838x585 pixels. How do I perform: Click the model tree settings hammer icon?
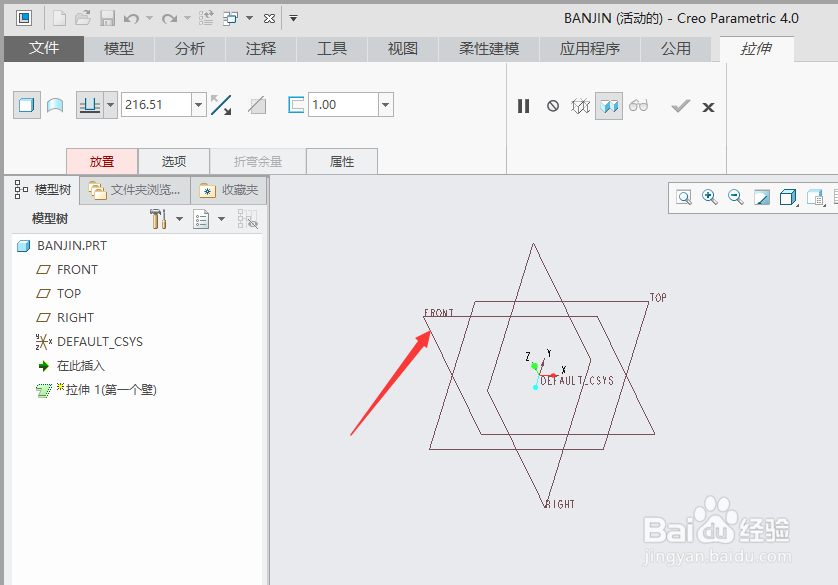coord(158,219)
